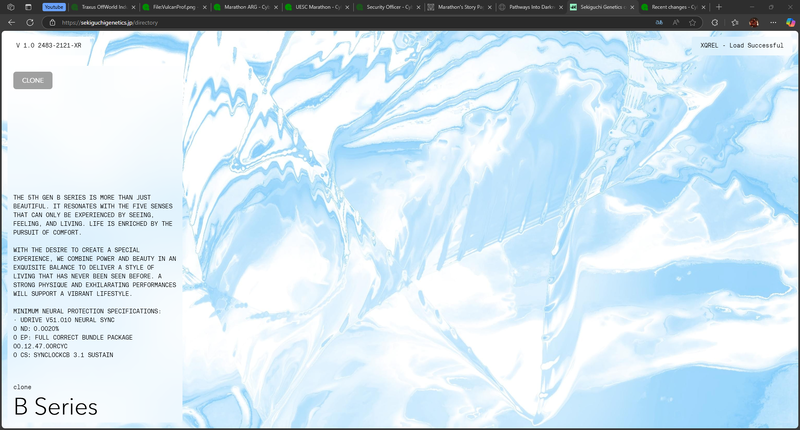Open the Read aloud icon in address bar
The height and width of the screenshot is (430, 800).
click(675, 22)
